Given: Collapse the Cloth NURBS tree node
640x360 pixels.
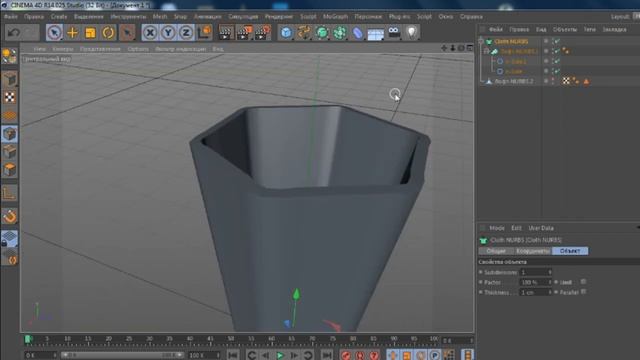Looking at the screenshot, I should tap(481, 41).
